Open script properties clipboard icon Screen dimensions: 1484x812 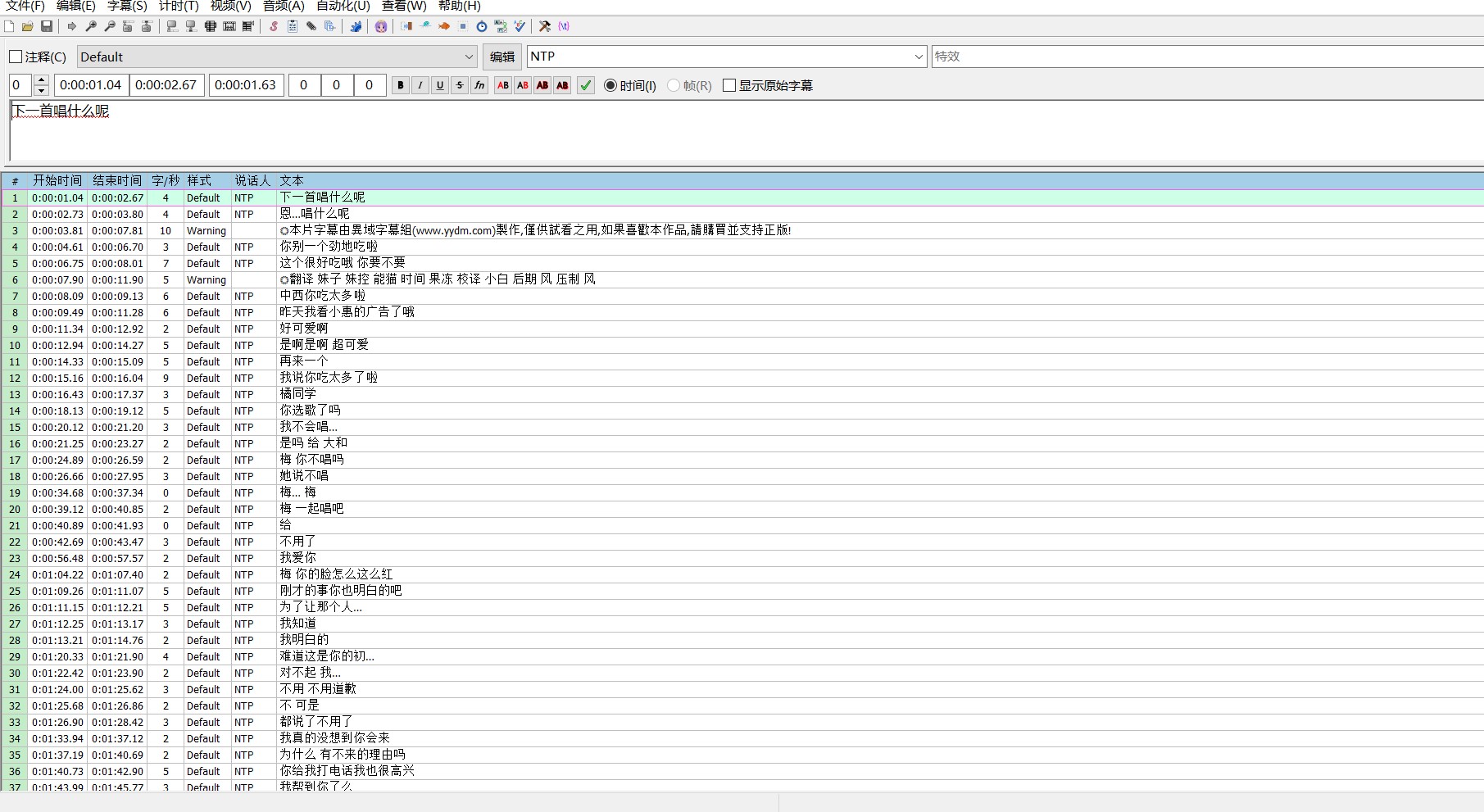tap(293, 26)
